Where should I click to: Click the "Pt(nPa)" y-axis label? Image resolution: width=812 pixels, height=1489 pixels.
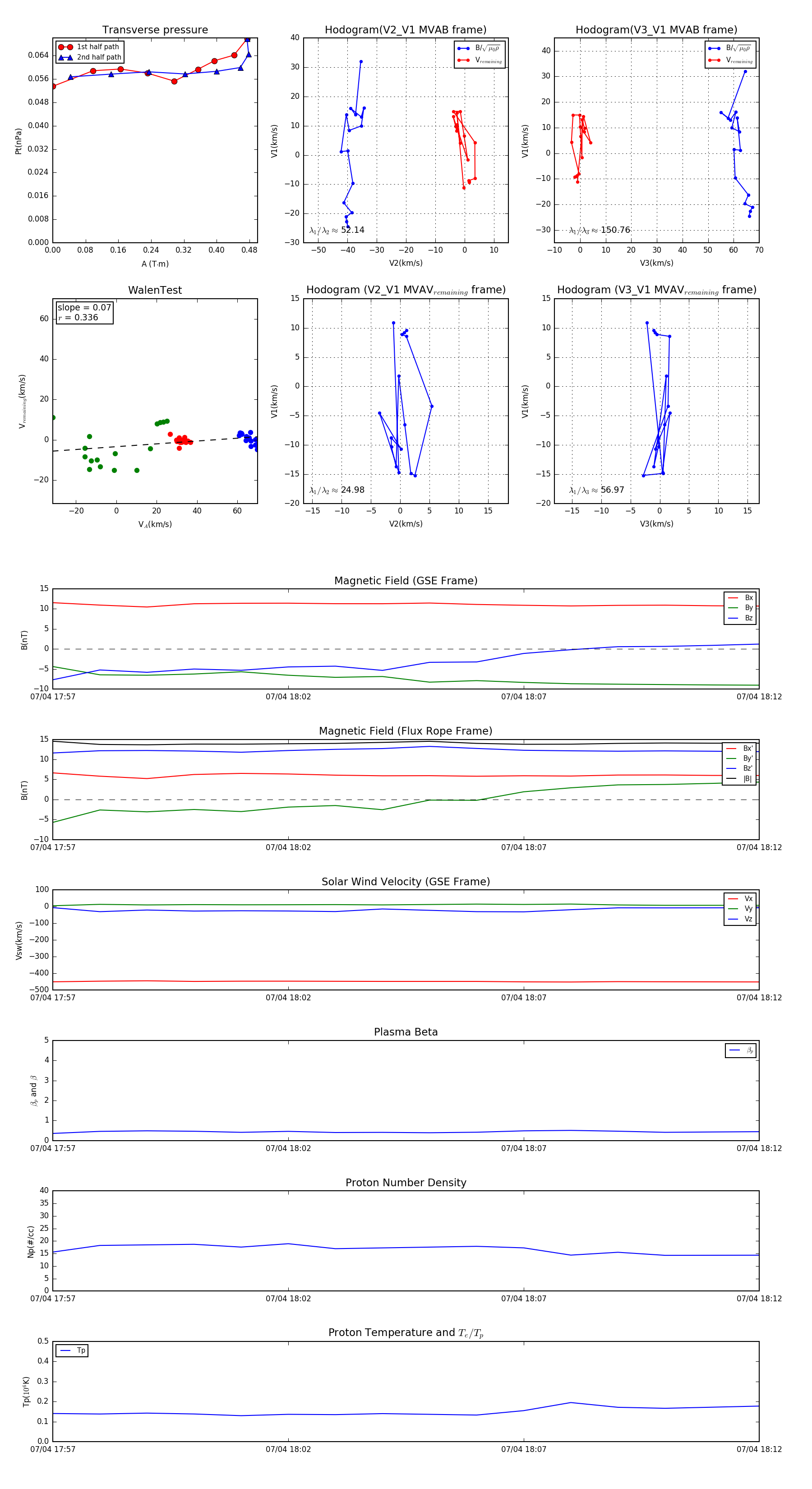(18, 140)
